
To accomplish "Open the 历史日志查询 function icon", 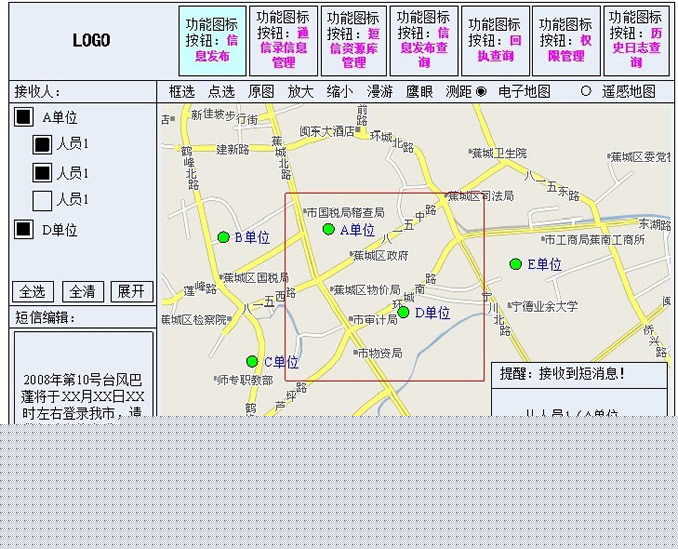I will point(636,41).
